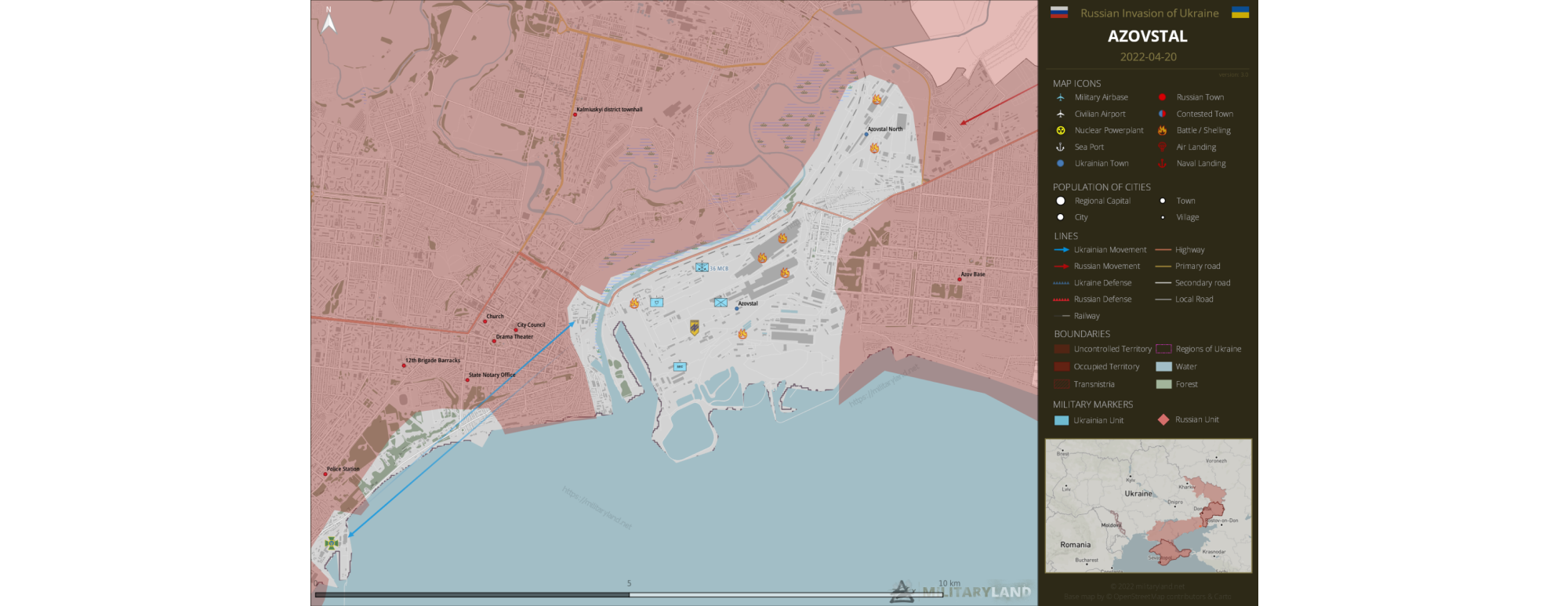This screenshot has width=1568, height=606.
Task: Click the Azovstal blue town dot
Action: tap(736, 309)
